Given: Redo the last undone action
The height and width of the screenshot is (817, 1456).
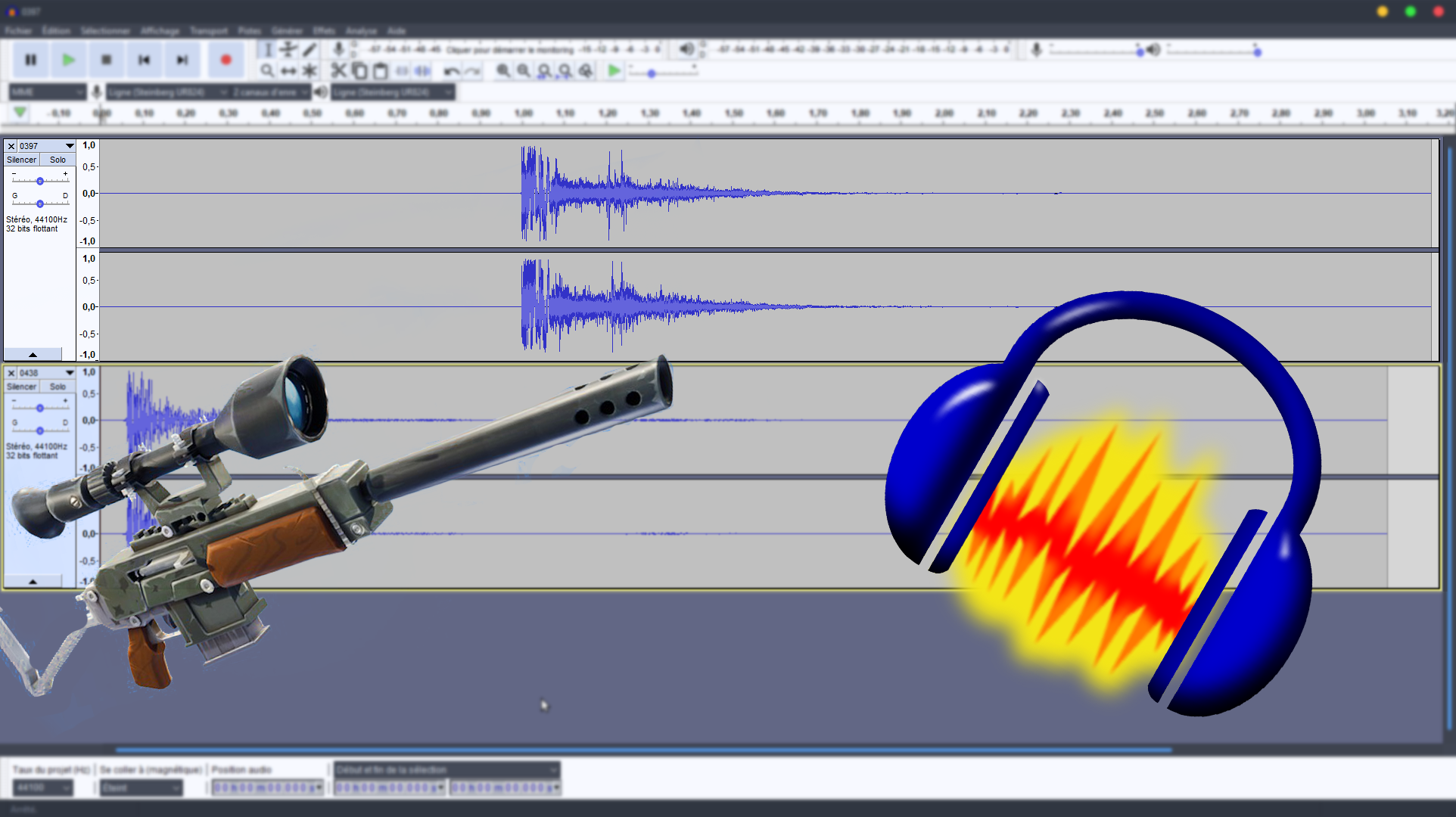Looking at the screenshot, I should [x=473, y=71].
